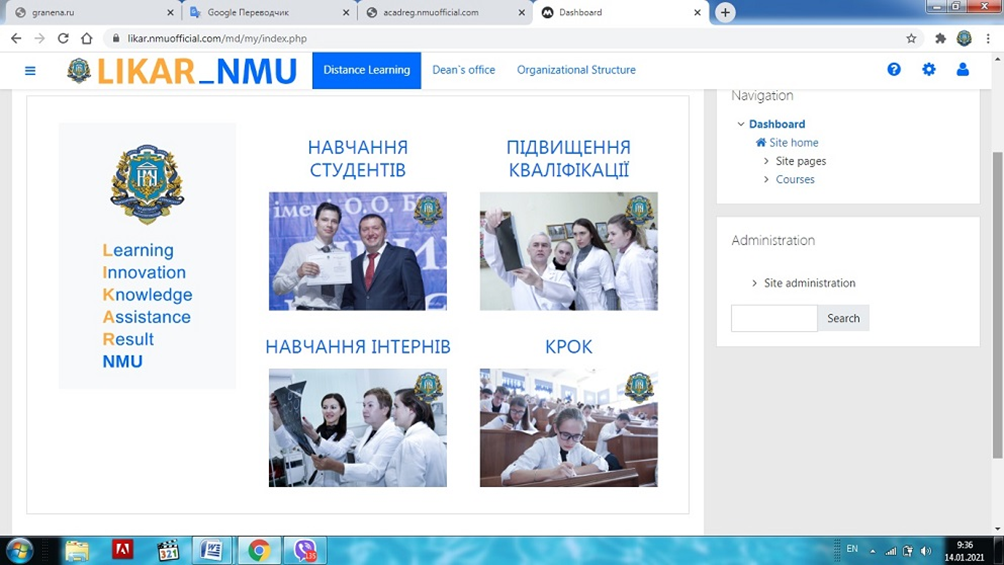
Task: Open the Site home link
Action: click(x=793, y=143)
